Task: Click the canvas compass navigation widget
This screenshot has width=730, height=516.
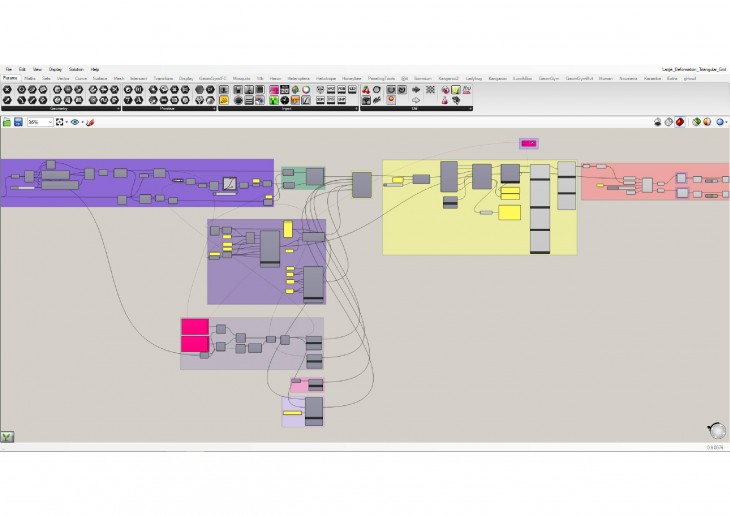Action: coord(717,431)
